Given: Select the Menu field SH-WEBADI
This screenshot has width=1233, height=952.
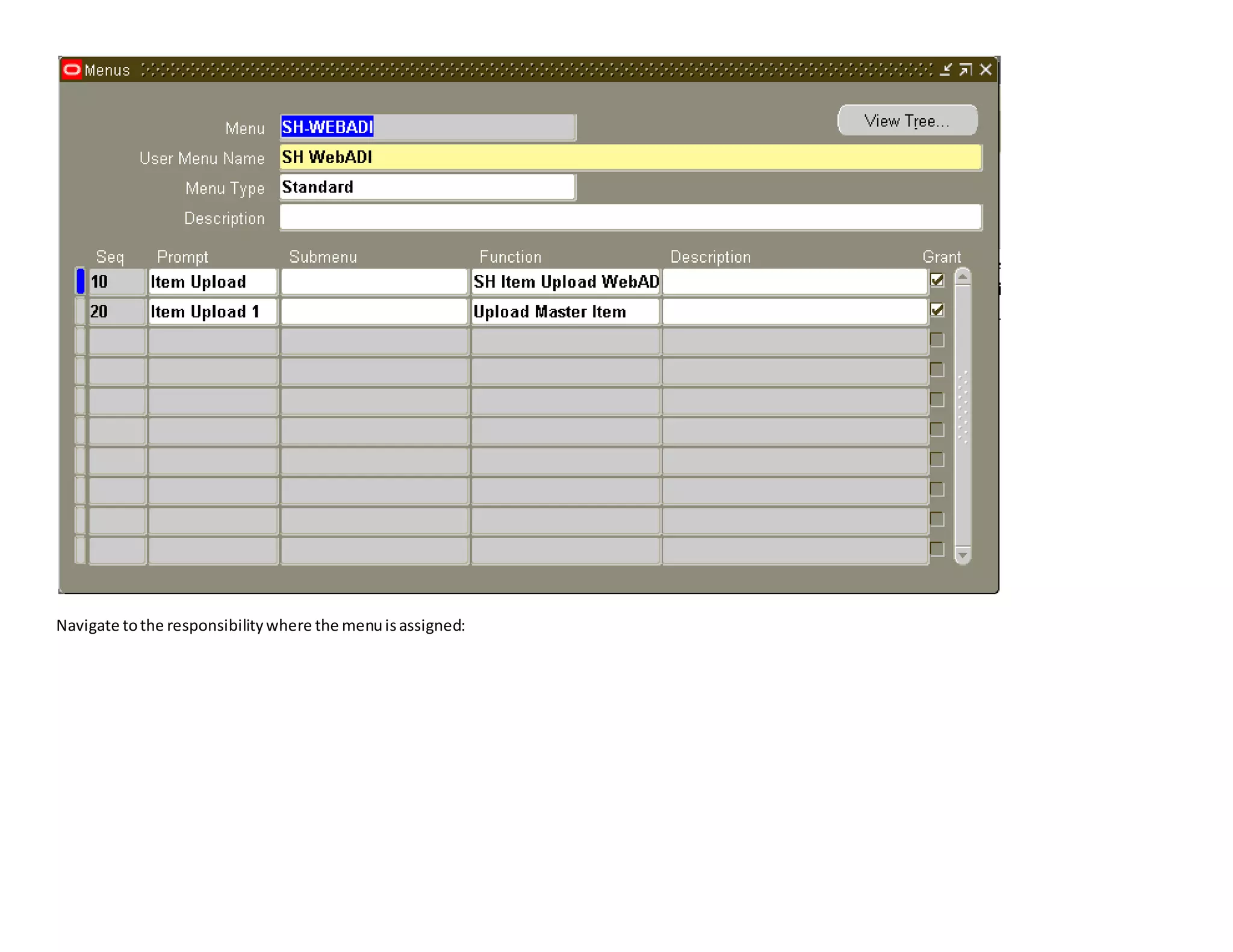Looking at the screenshot, I should tap(427, 128).
